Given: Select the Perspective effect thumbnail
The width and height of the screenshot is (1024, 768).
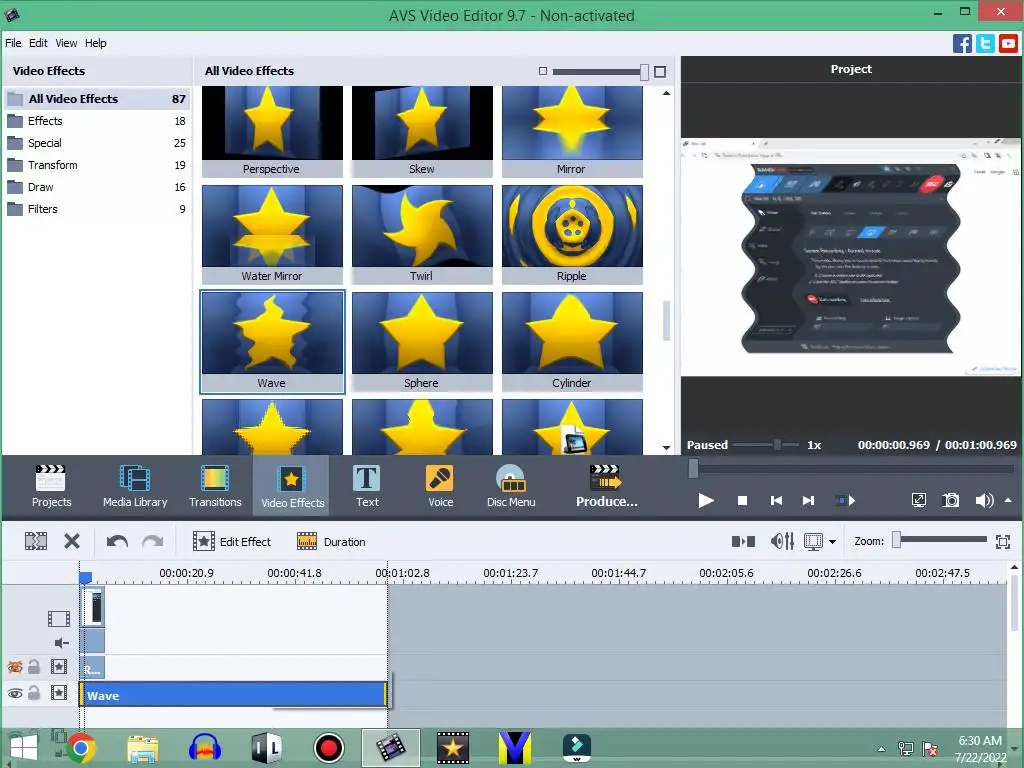Looking at the screenshot, I should (272, 131).
